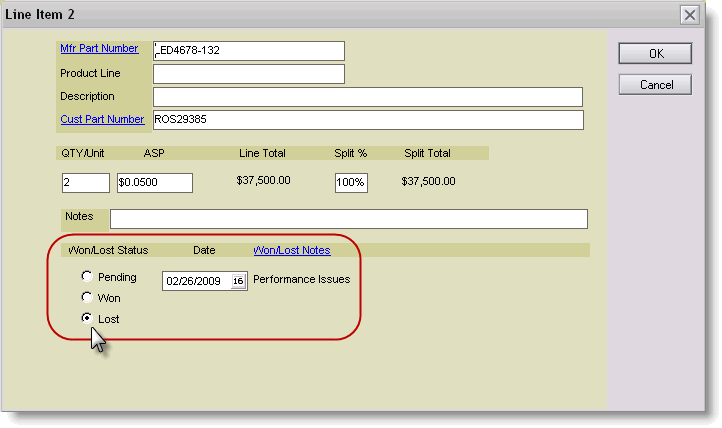Click the Description label
The image size is (722, 428).
(87, 96)
